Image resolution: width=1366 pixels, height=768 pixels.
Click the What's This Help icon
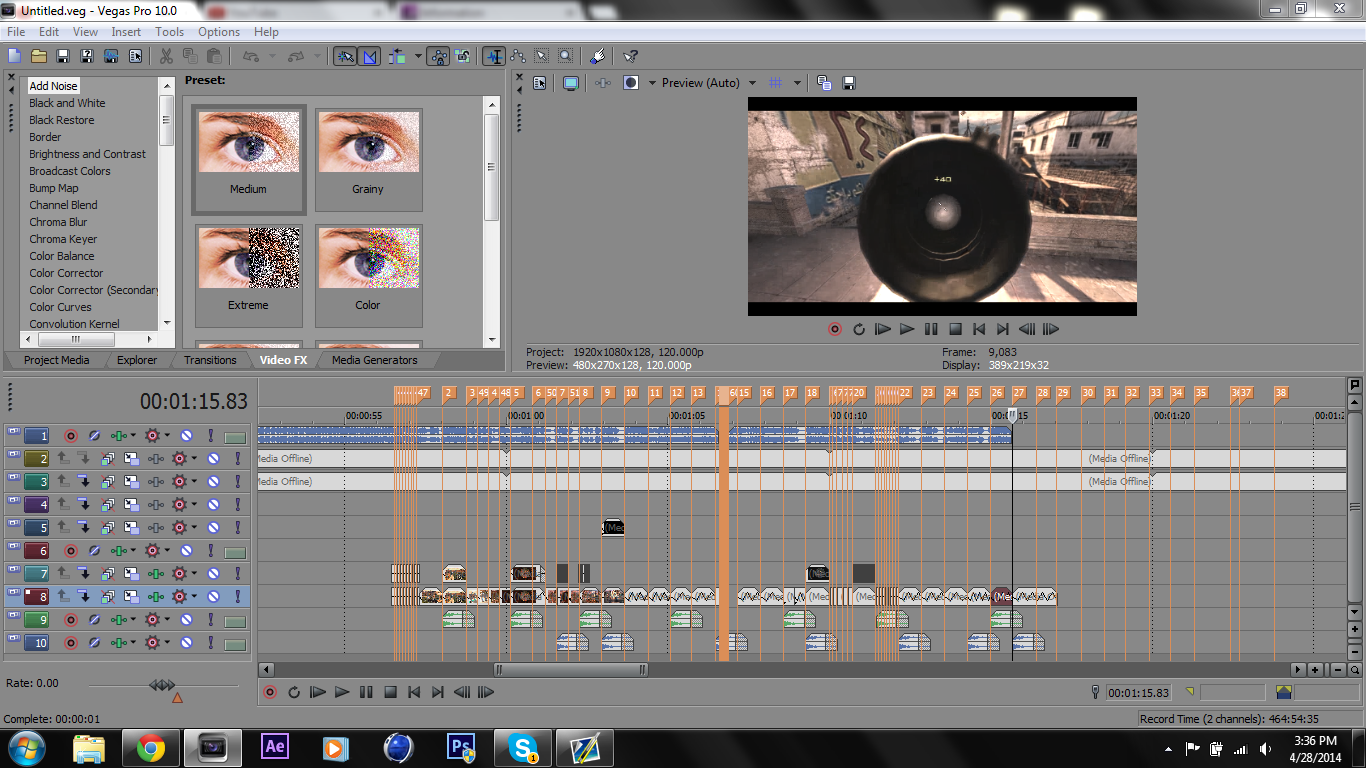tap(631, 56)
